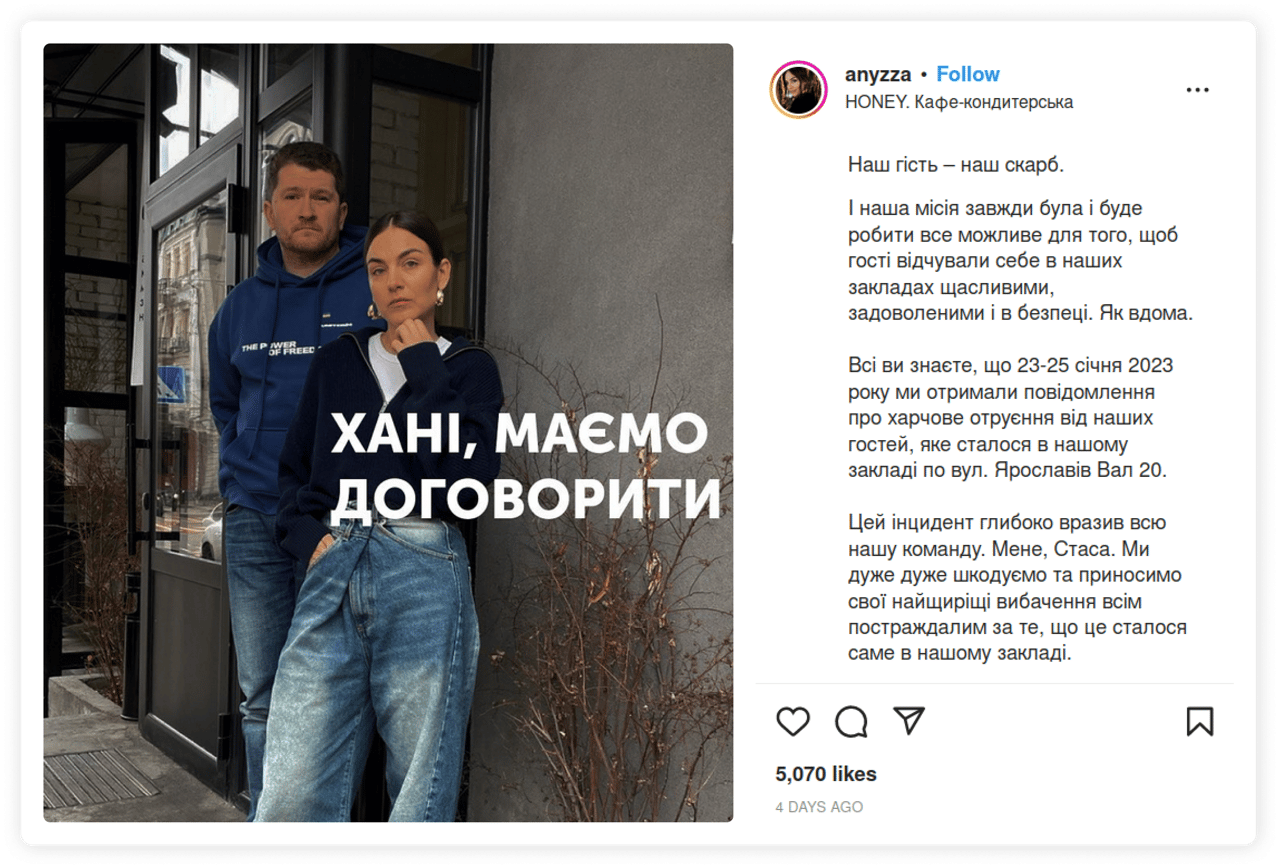Open the anyzza username link
The height and width of the screenshot is (868, 1280).
tap(878, 75)
